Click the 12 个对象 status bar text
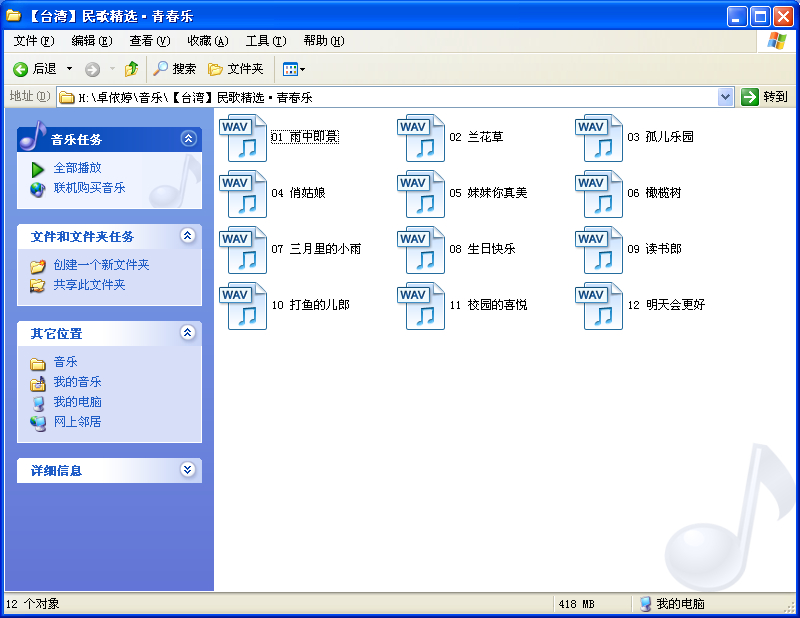Screen dimensions: 800x618 pos(33,604)
